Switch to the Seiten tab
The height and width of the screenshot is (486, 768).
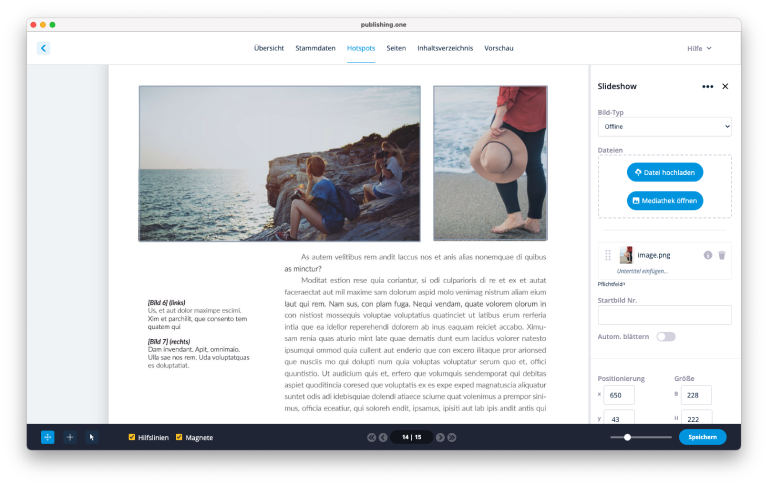[396, 48]
